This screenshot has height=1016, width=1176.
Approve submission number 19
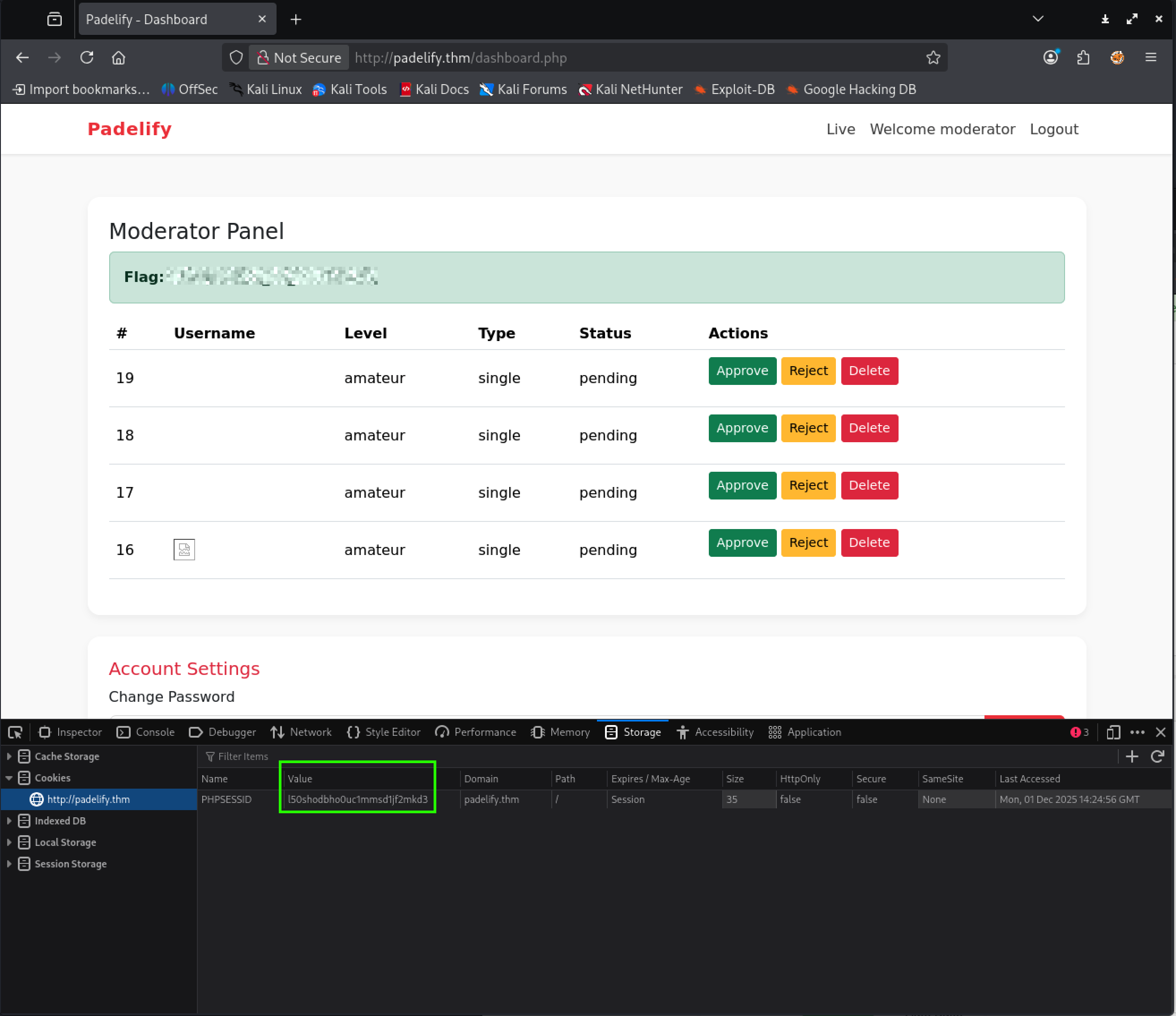pyautogui.click(x=742, y=371)
